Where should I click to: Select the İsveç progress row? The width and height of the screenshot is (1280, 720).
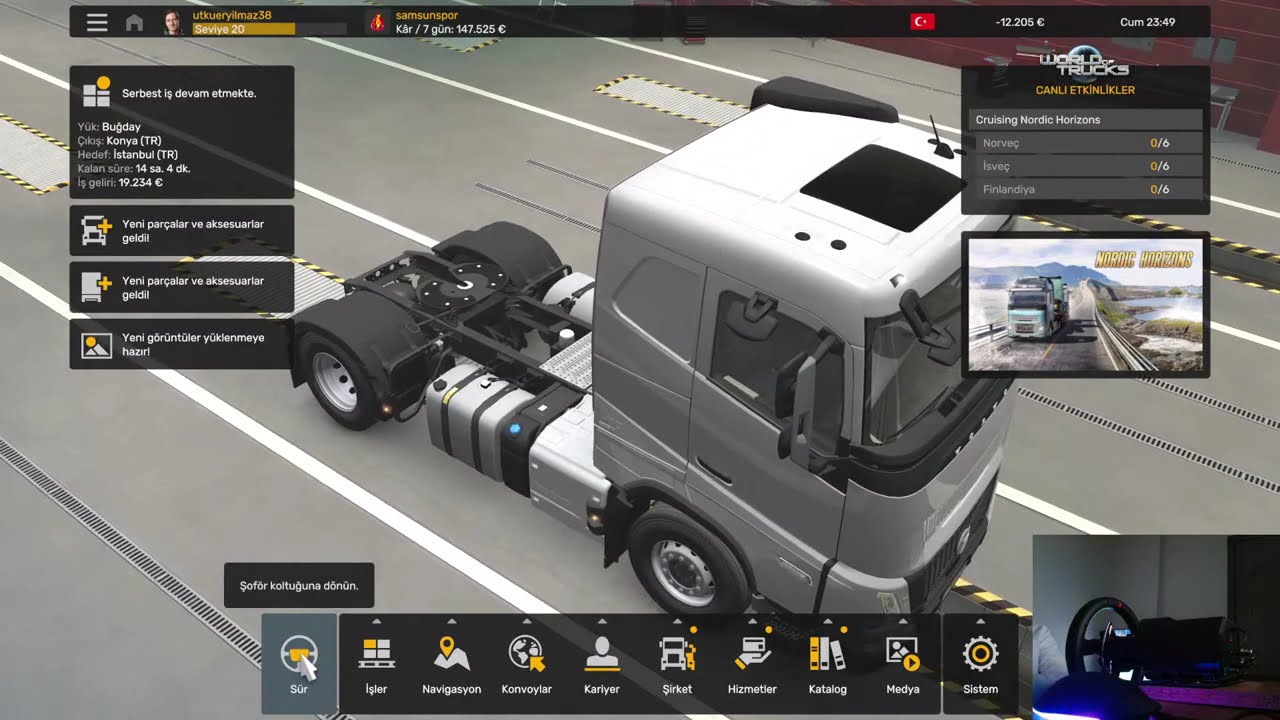click(x=1085, y=166)
